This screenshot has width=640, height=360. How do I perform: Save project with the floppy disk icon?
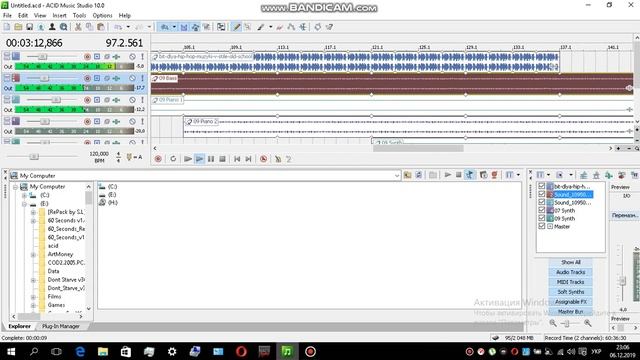point(29,27)
